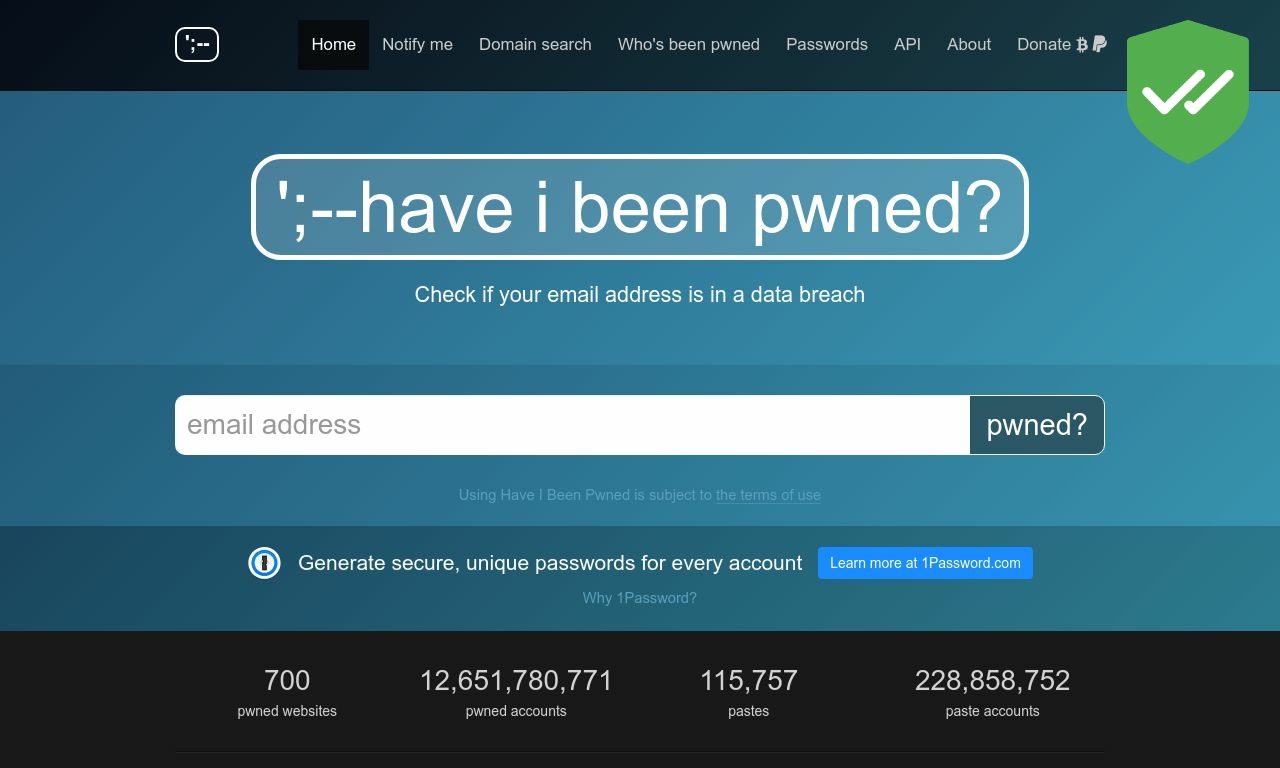Click the pwned? search button

click(x=1037, y=425)
